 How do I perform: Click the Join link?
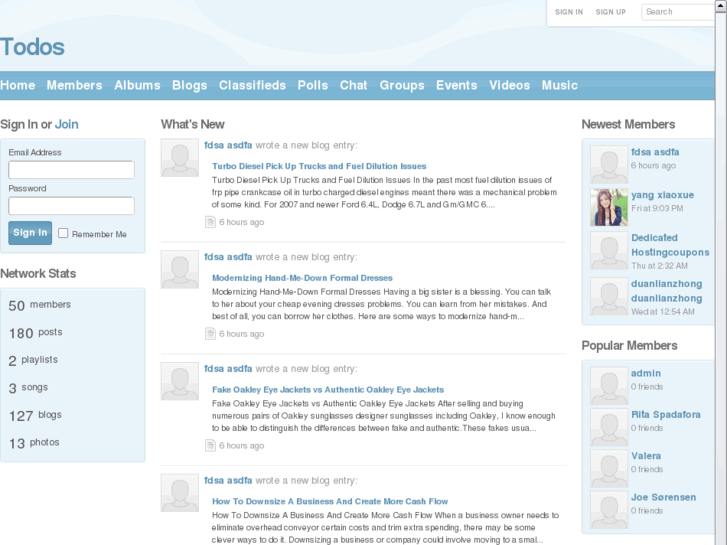click(67, 124)
